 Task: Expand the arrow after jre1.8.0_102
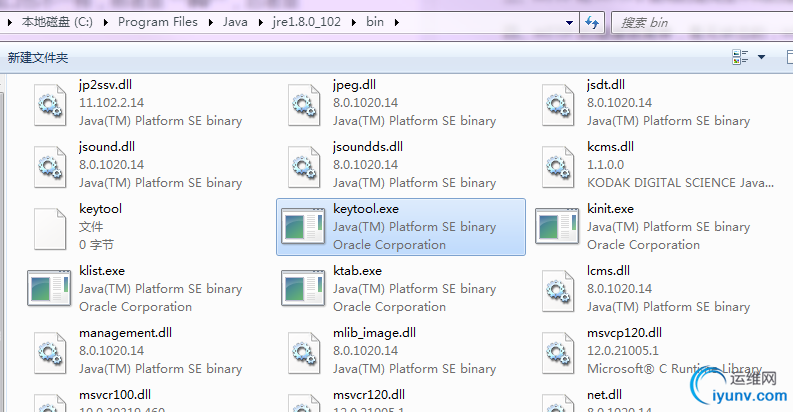tap(354, 22)
